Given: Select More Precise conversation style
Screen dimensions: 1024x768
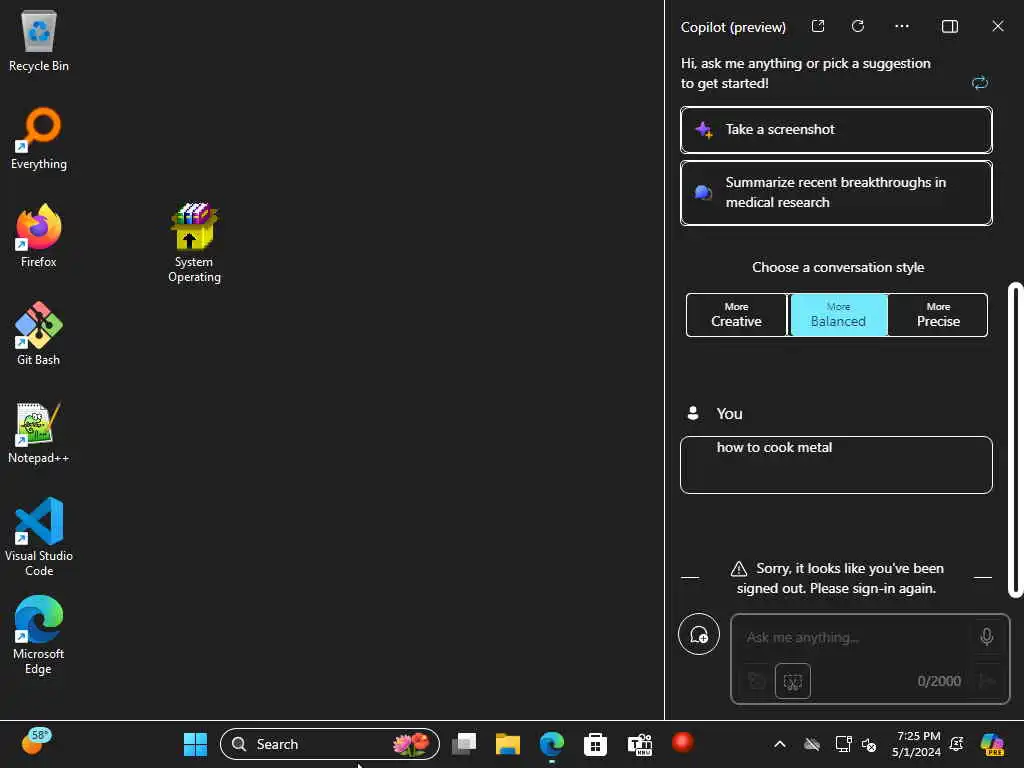Looking at the screenshot, I should click(x=938, y=315).
